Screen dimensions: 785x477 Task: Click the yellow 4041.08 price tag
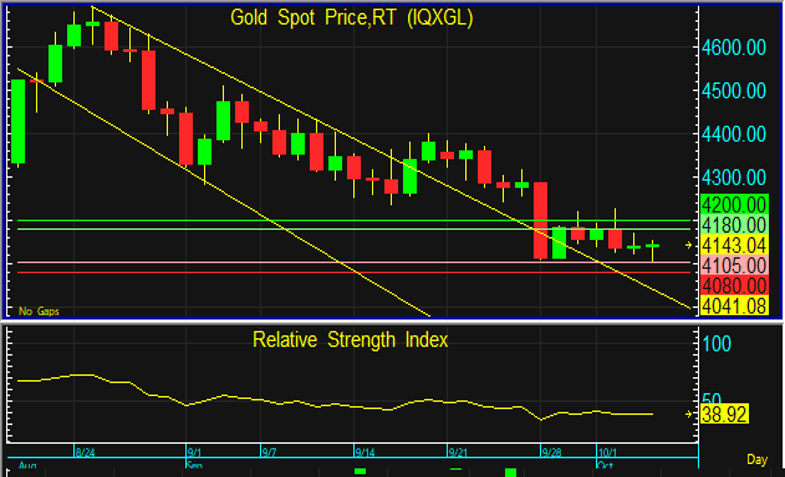click(734, 305)
